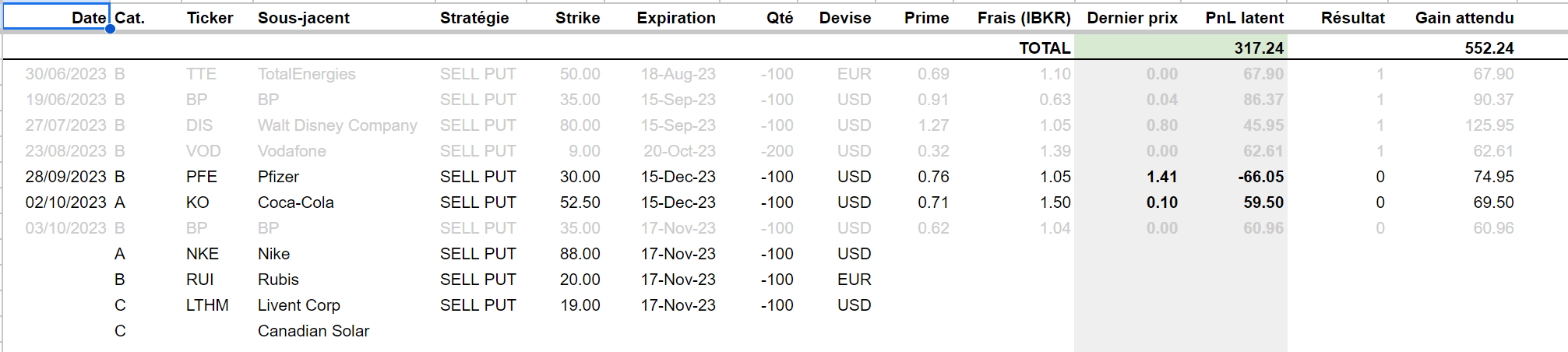1568x352 pixels.
Task: Click the Rubis EUR currency cell
Action: (x=854, y=280)
